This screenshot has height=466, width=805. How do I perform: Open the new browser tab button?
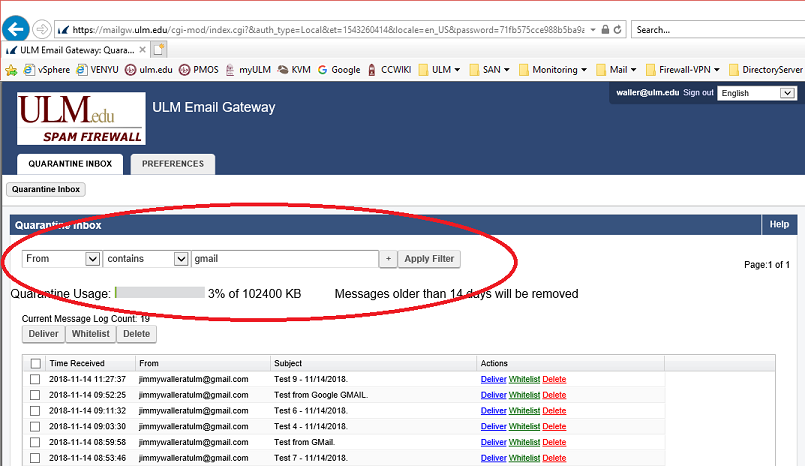159,49
